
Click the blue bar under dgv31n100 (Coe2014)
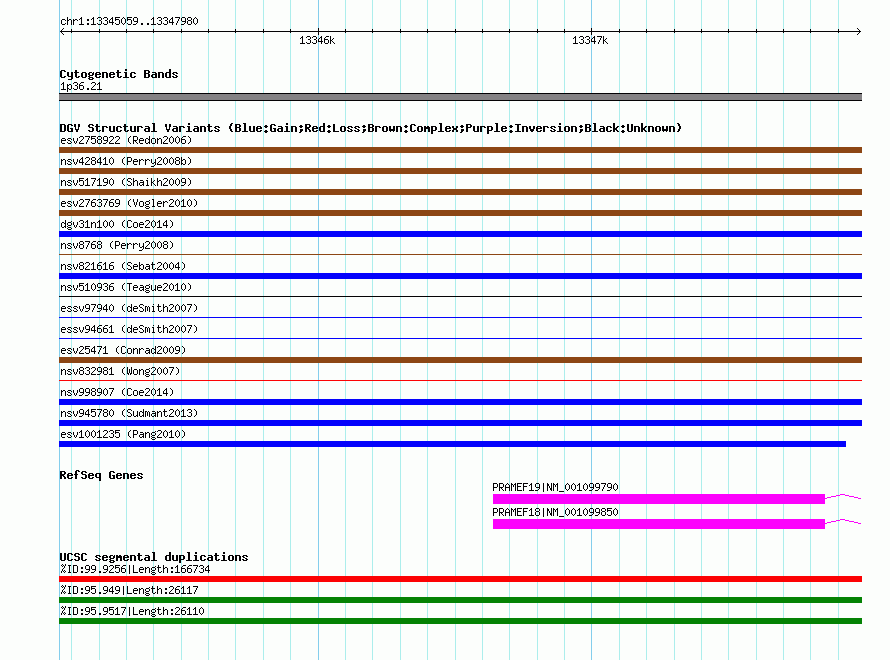pos(460,234)
